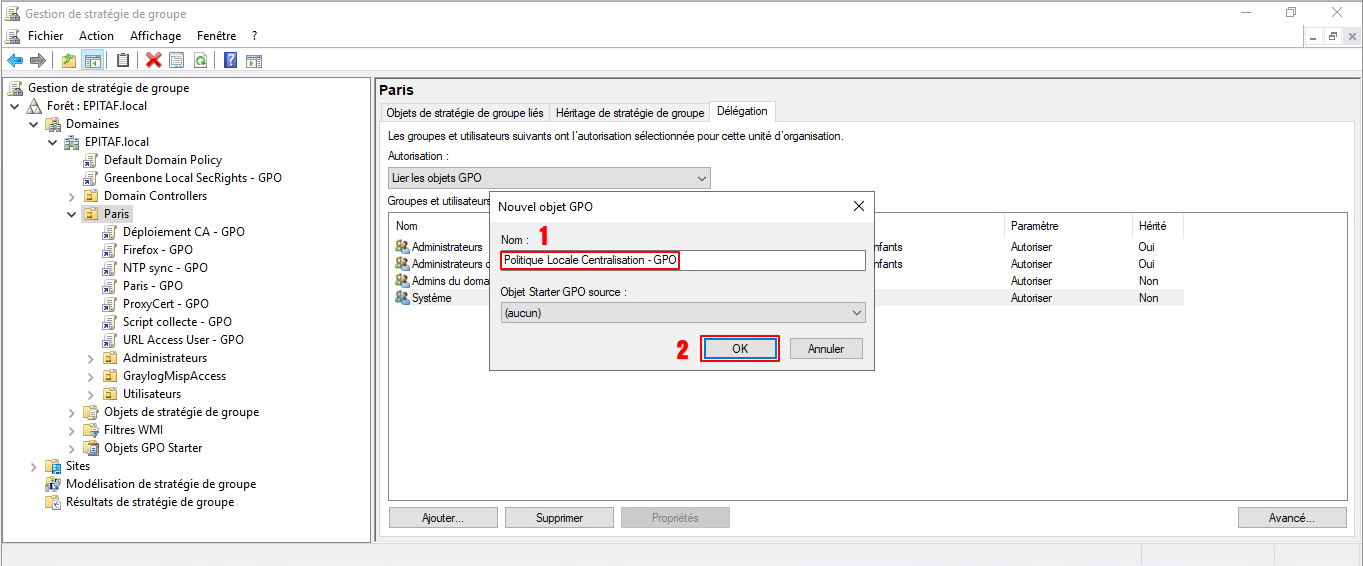
Task: Toggle the Show/Hide console tree icon
Action: (x=92, y=60)
